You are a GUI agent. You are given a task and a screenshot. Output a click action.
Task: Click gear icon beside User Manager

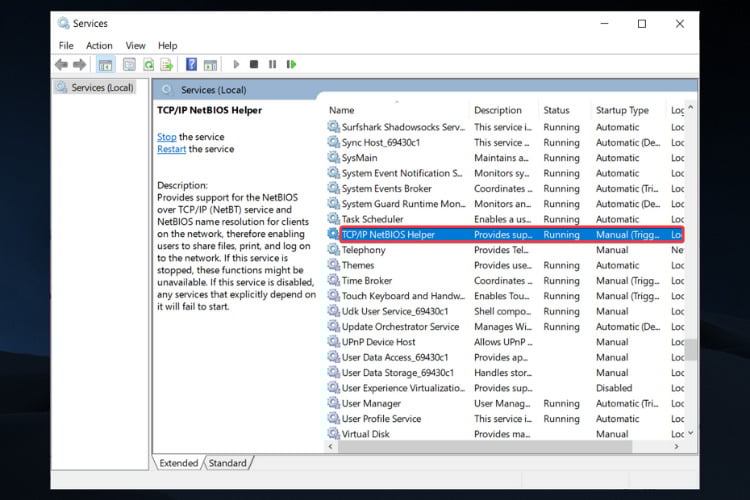[333, 403]
